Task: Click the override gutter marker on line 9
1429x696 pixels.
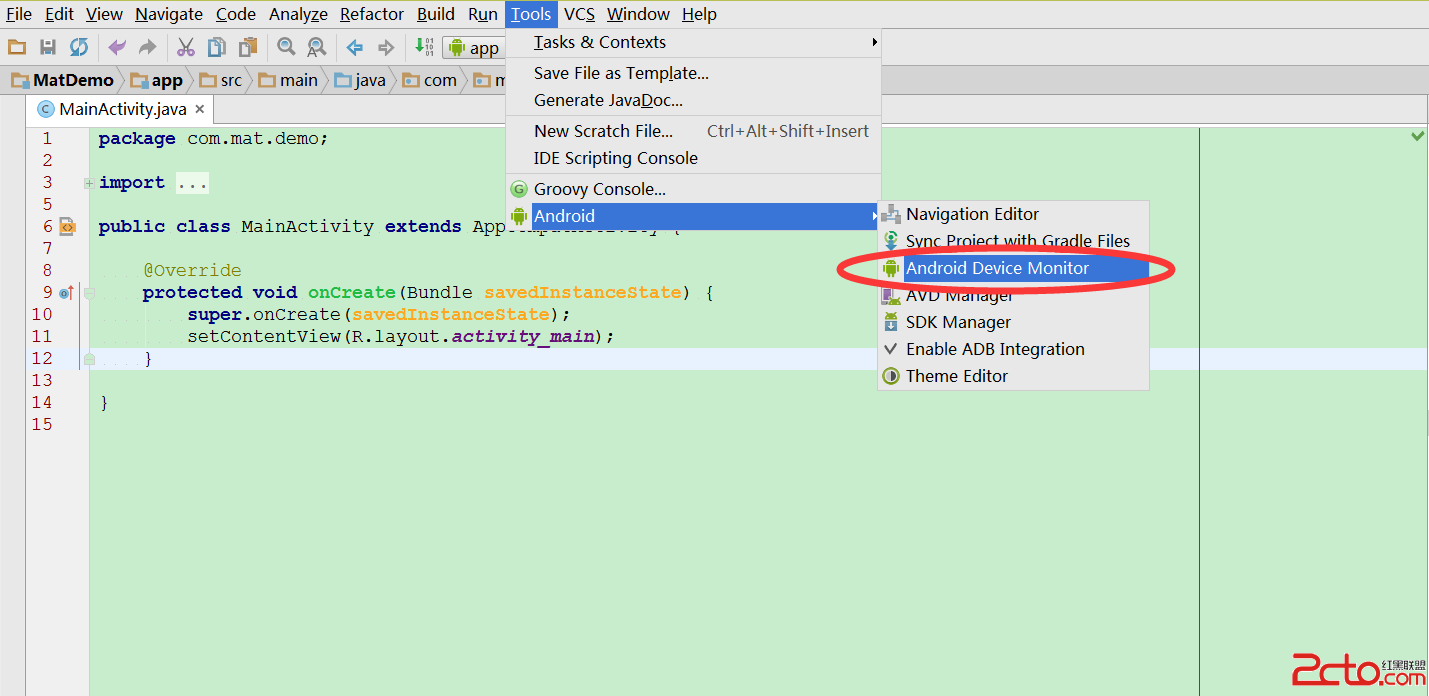Action: pyautogui.click(x=66, y=293)
